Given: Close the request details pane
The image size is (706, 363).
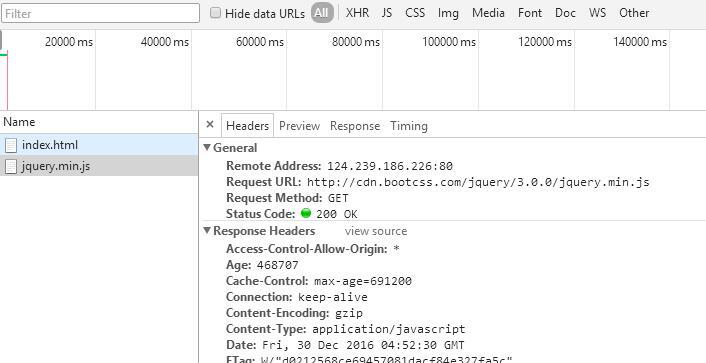Looking at the screenshot, I should click(209, 125).
